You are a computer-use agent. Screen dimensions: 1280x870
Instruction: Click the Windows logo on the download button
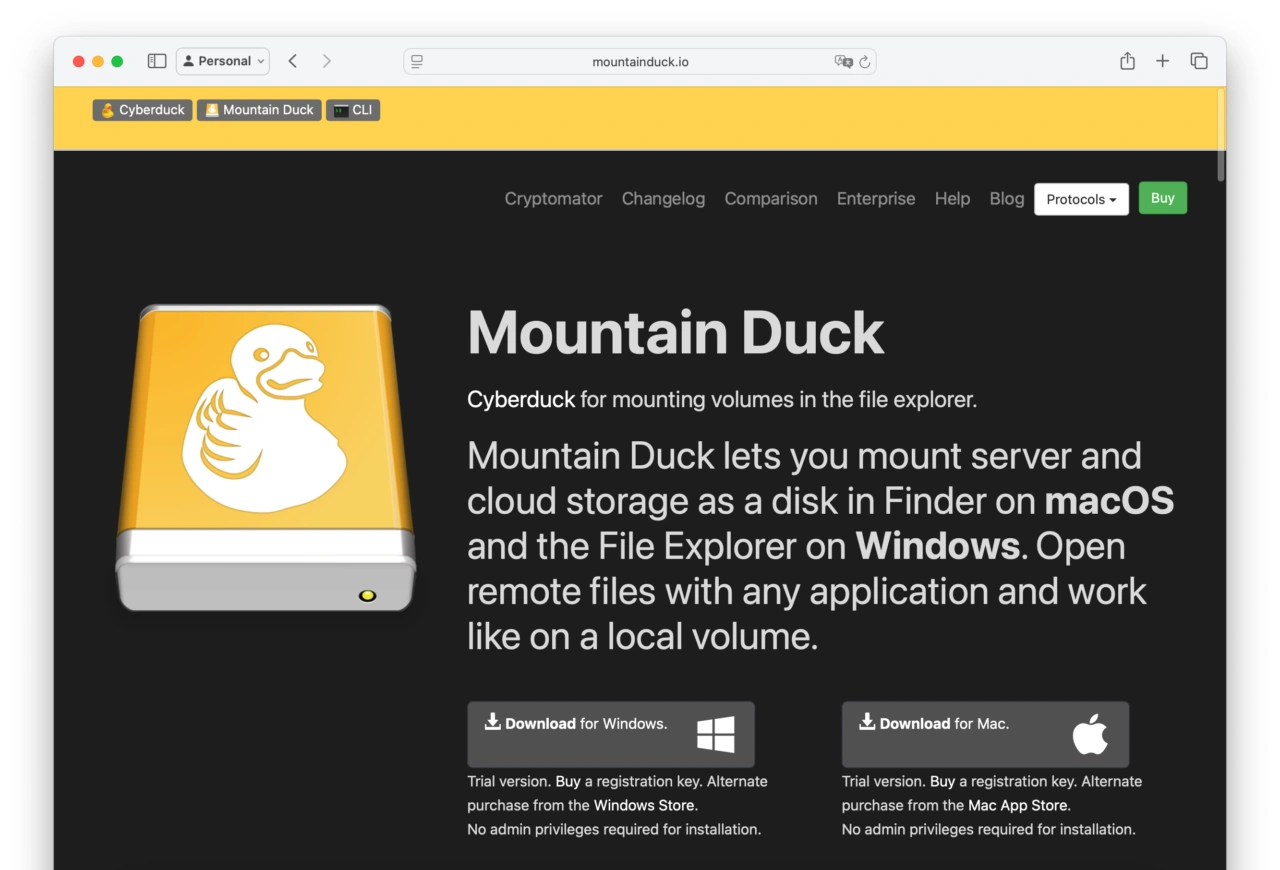[716, 734]
